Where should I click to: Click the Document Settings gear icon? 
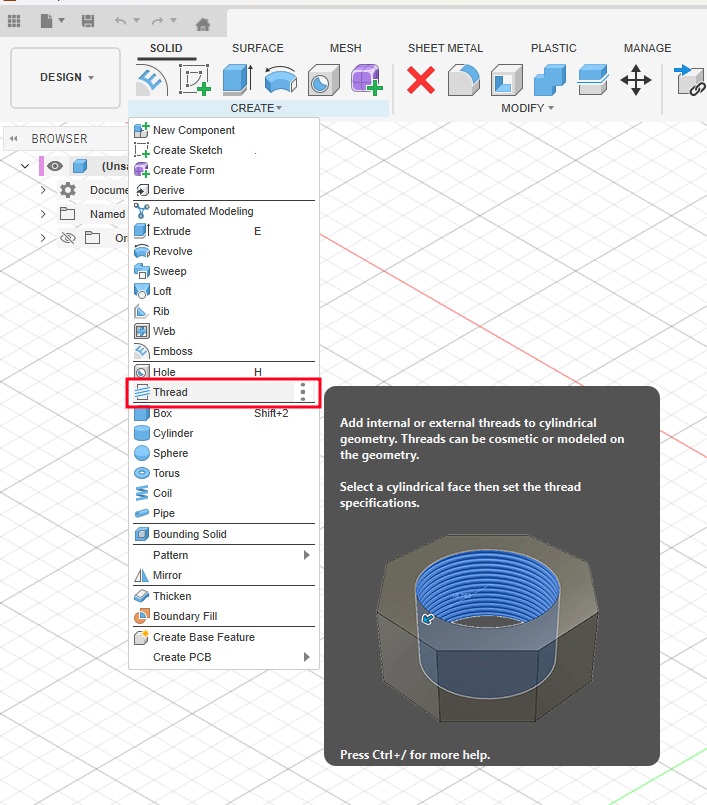[x=68, y=190]
